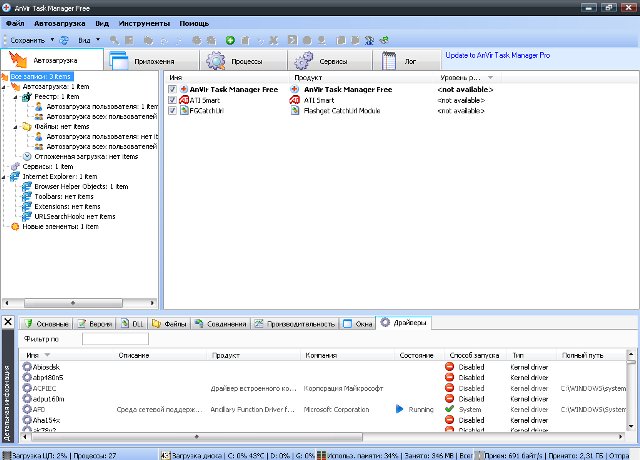
Task: Click the gear icon beside Abiosdsk driver
Action: pyautogui.click(x=27, y=367)
